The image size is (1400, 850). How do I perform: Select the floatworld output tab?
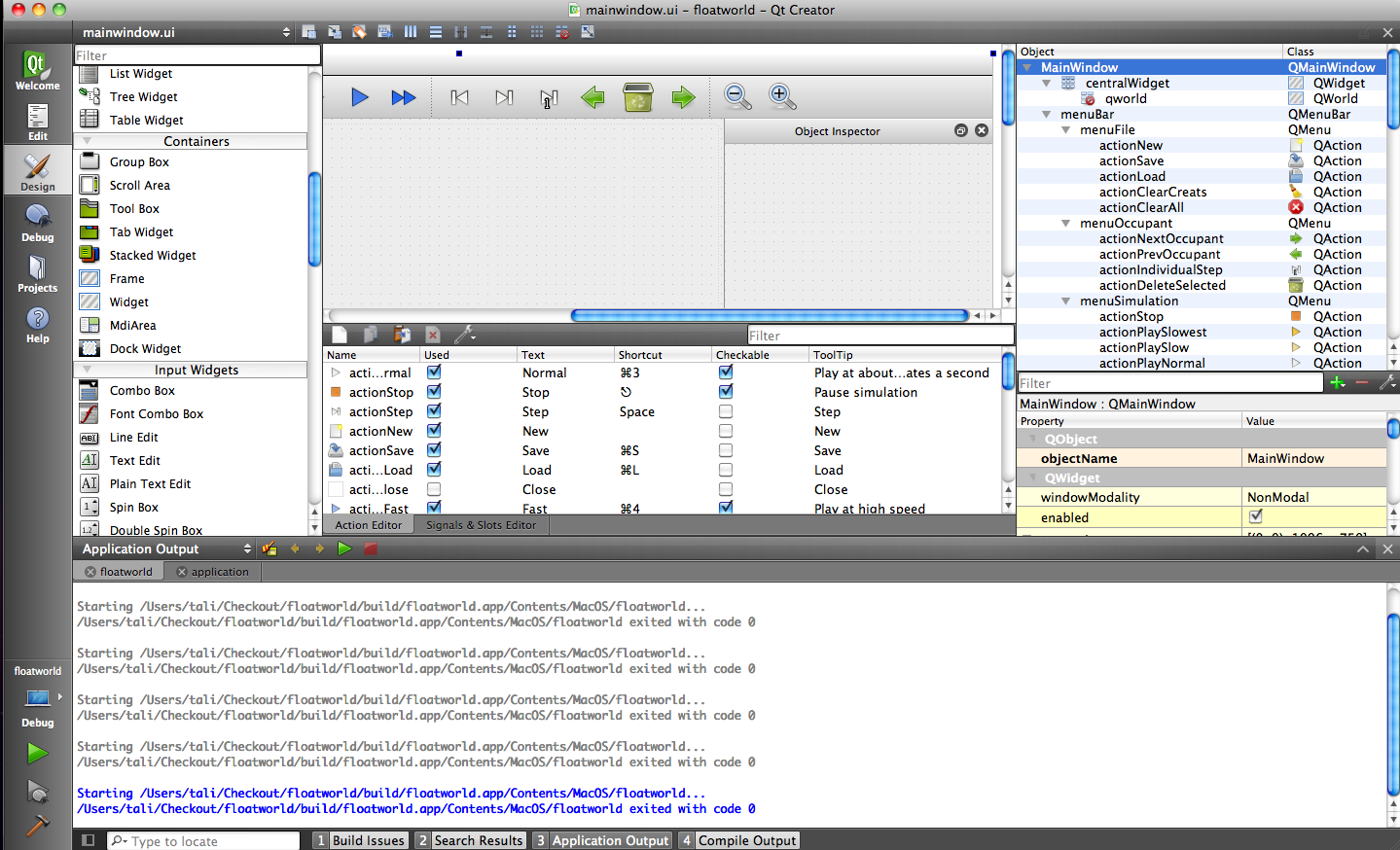[x=120, y=572]
